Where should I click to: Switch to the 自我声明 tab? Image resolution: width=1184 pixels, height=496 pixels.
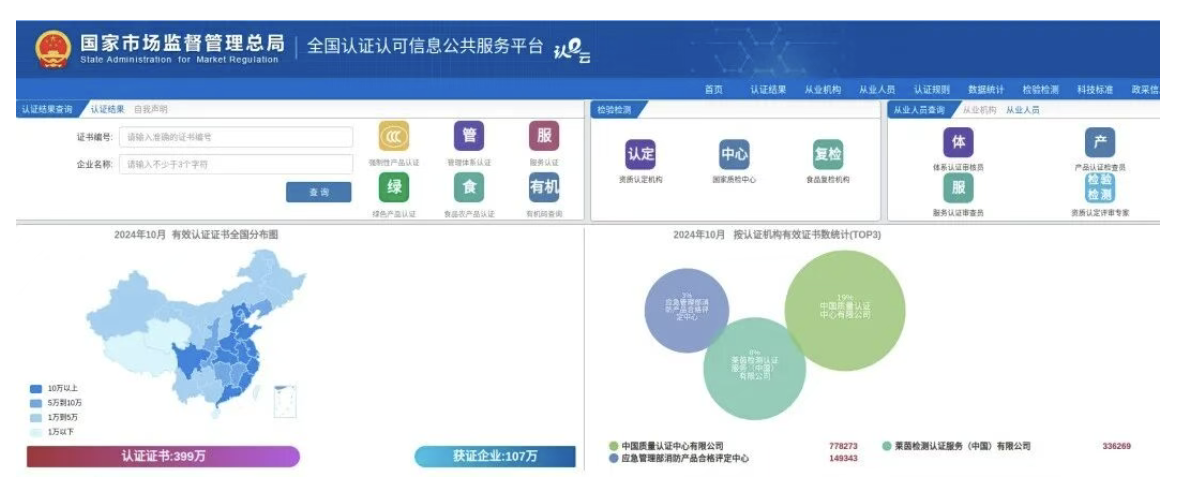click(x=151, y=109)
